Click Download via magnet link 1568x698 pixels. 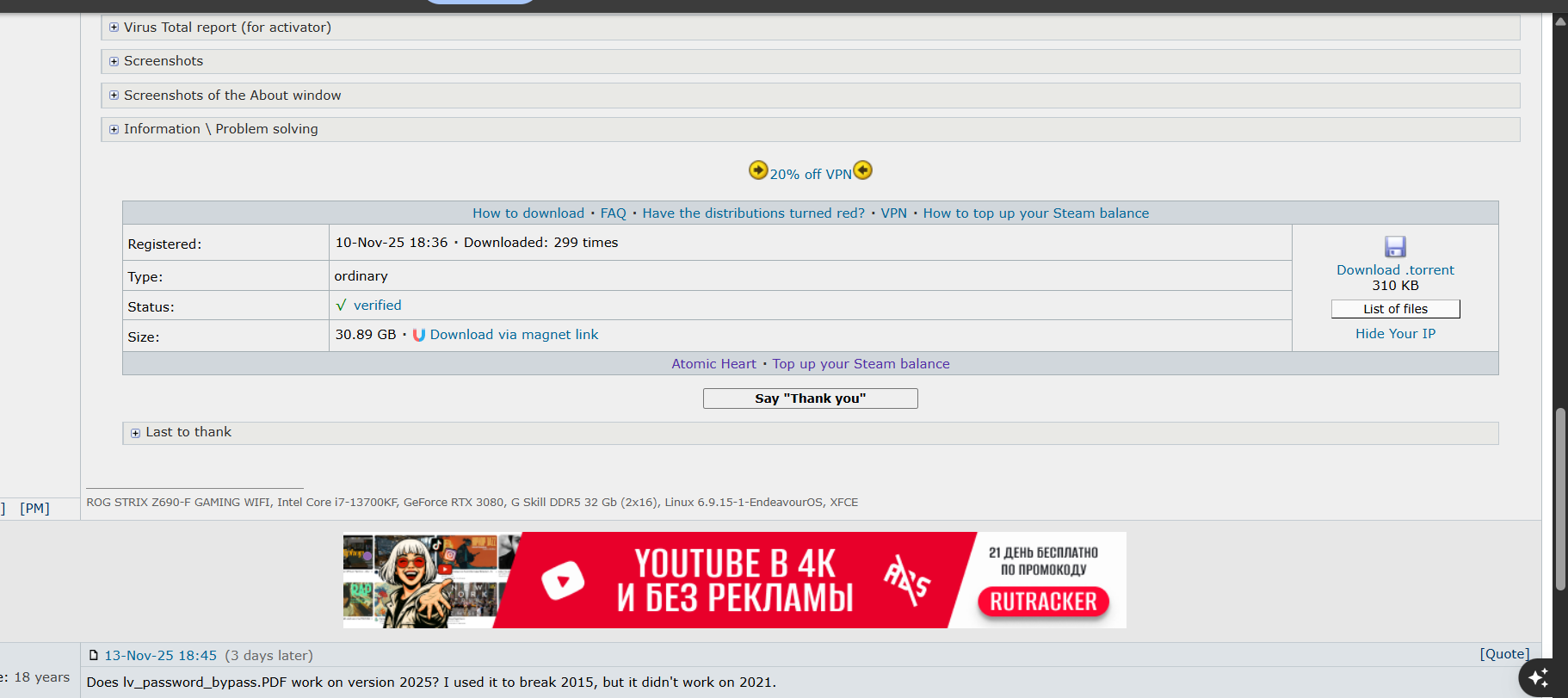pos(514,335)
